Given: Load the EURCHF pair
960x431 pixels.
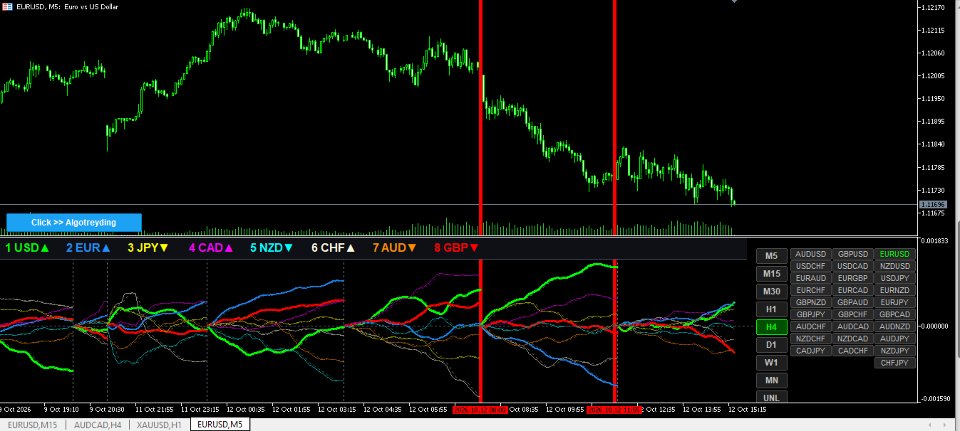Looking at the screenshot, I should [811, 290].
